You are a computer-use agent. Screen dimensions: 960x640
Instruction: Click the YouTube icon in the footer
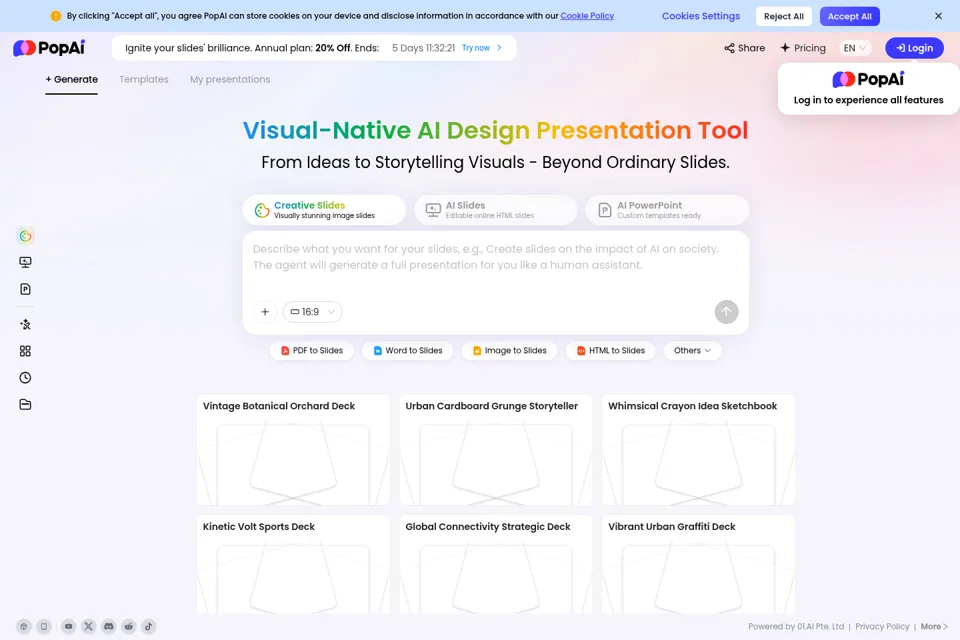[69, 627]
